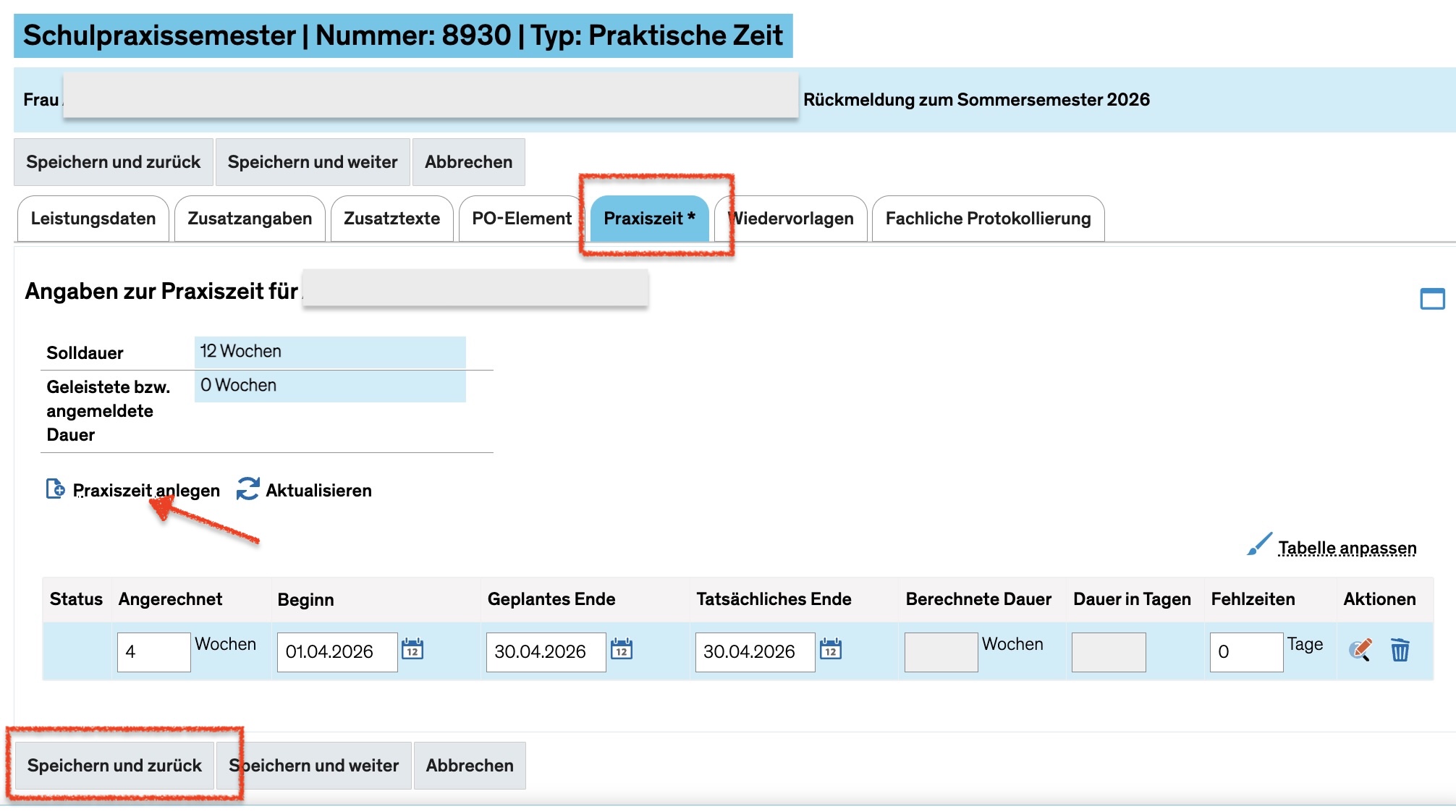Open calendar picker for Tatsächliches Ende

click(831, 649)
